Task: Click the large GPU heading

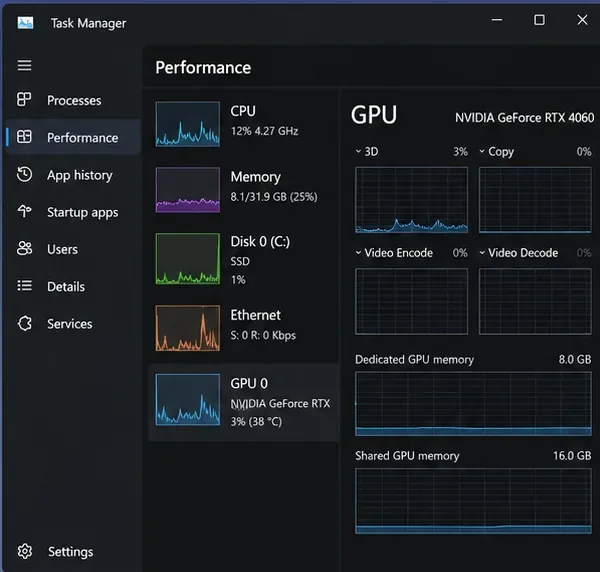Action: coord(374,115)
